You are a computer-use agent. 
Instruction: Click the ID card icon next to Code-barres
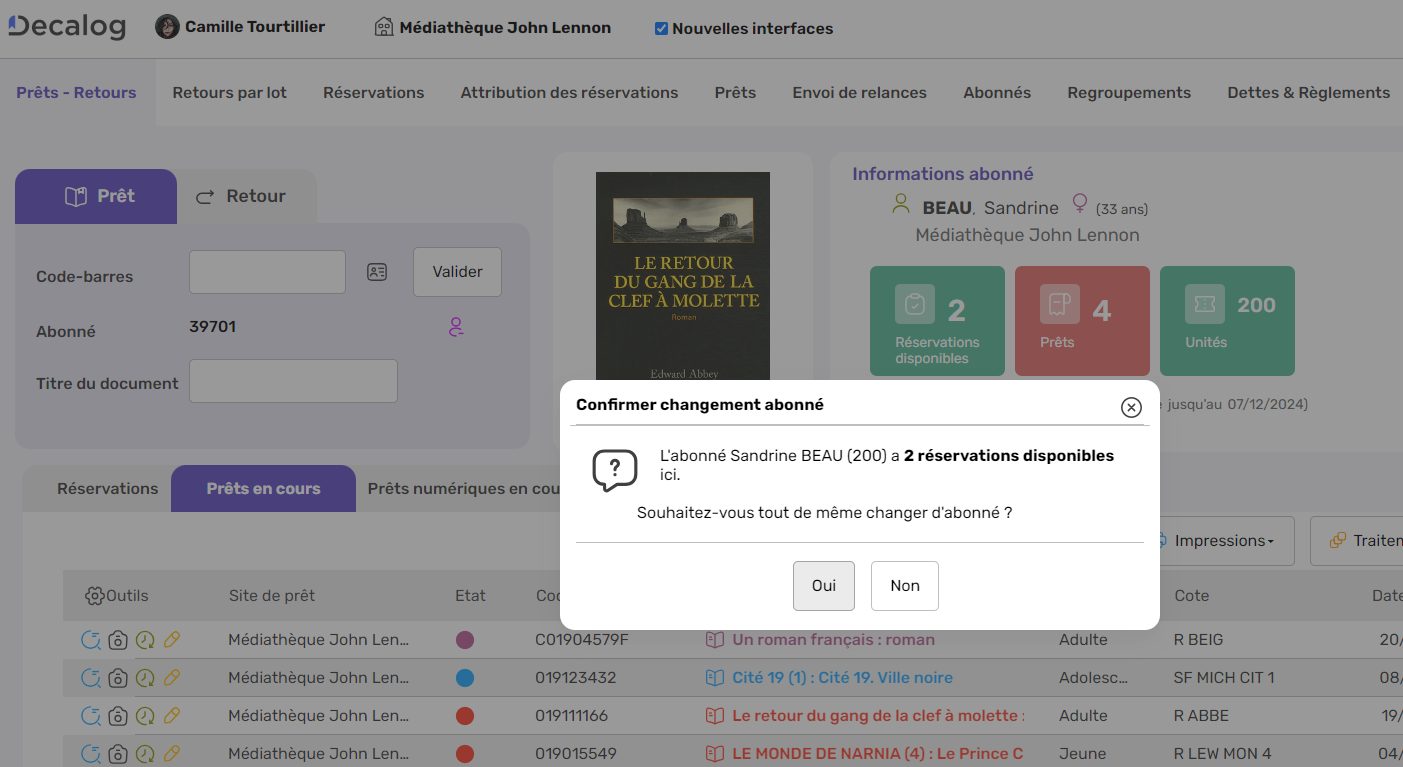pyautogui.click(x=377, y=271)
